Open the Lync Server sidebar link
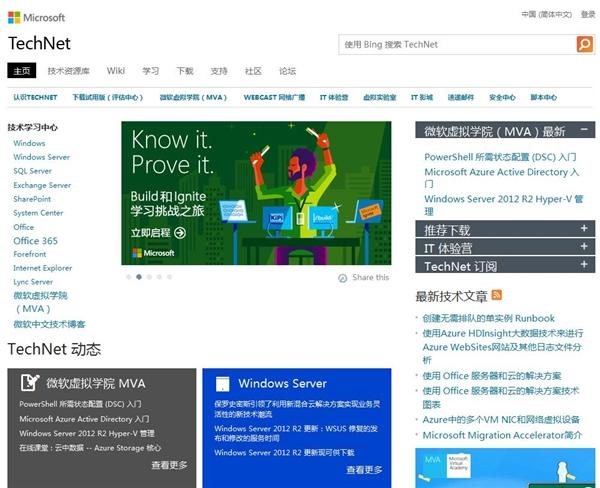Viewport: 600px width, 488px height. (x=33, y=282)
